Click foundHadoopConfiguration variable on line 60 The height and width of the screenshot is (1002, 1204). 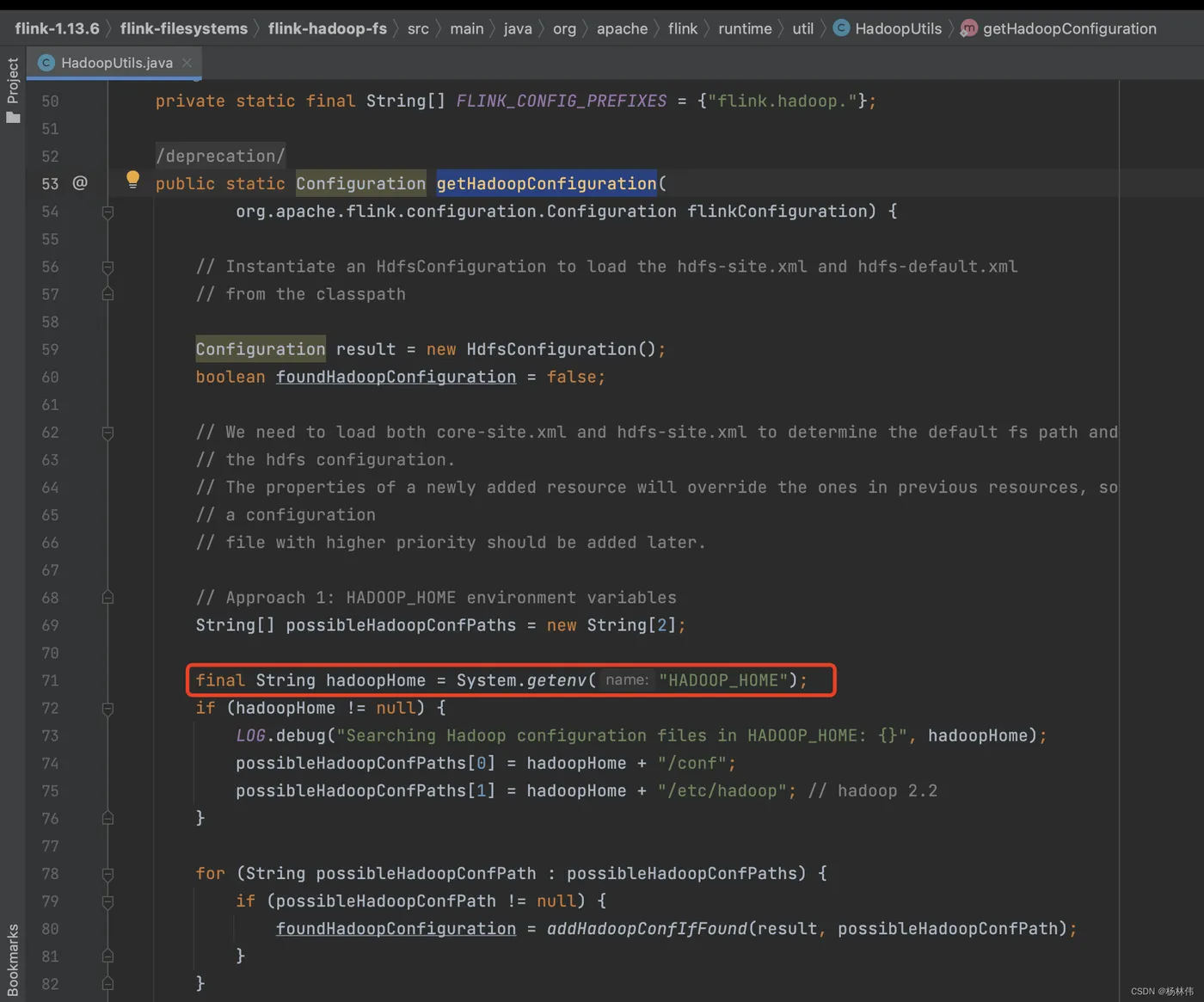pos(396,377)
